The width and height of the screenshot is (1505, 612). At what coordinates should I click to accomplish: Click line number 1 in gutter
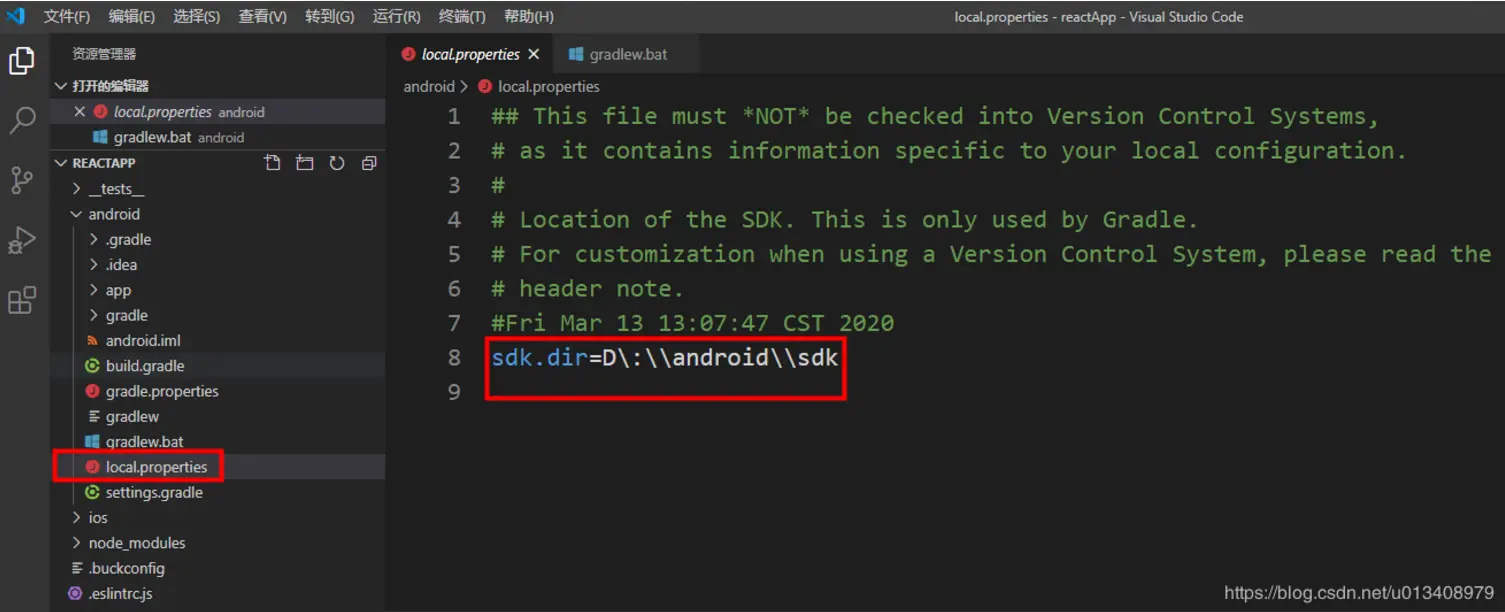pyautogui.click(x=454, y=116)
